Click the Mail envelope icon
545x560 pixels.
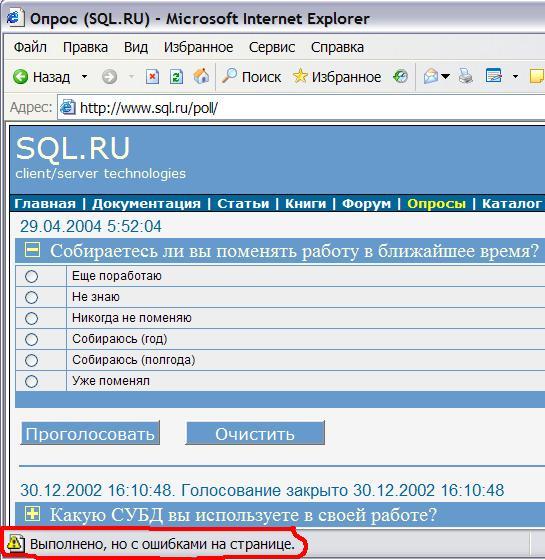pos(431,76)
